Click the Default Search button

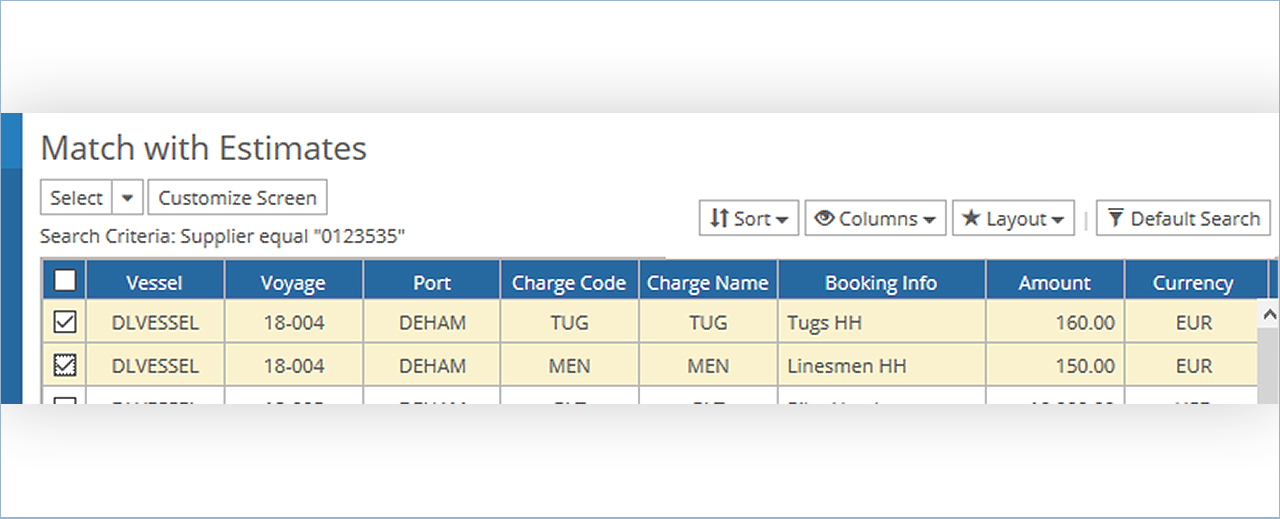[1183, 218]
